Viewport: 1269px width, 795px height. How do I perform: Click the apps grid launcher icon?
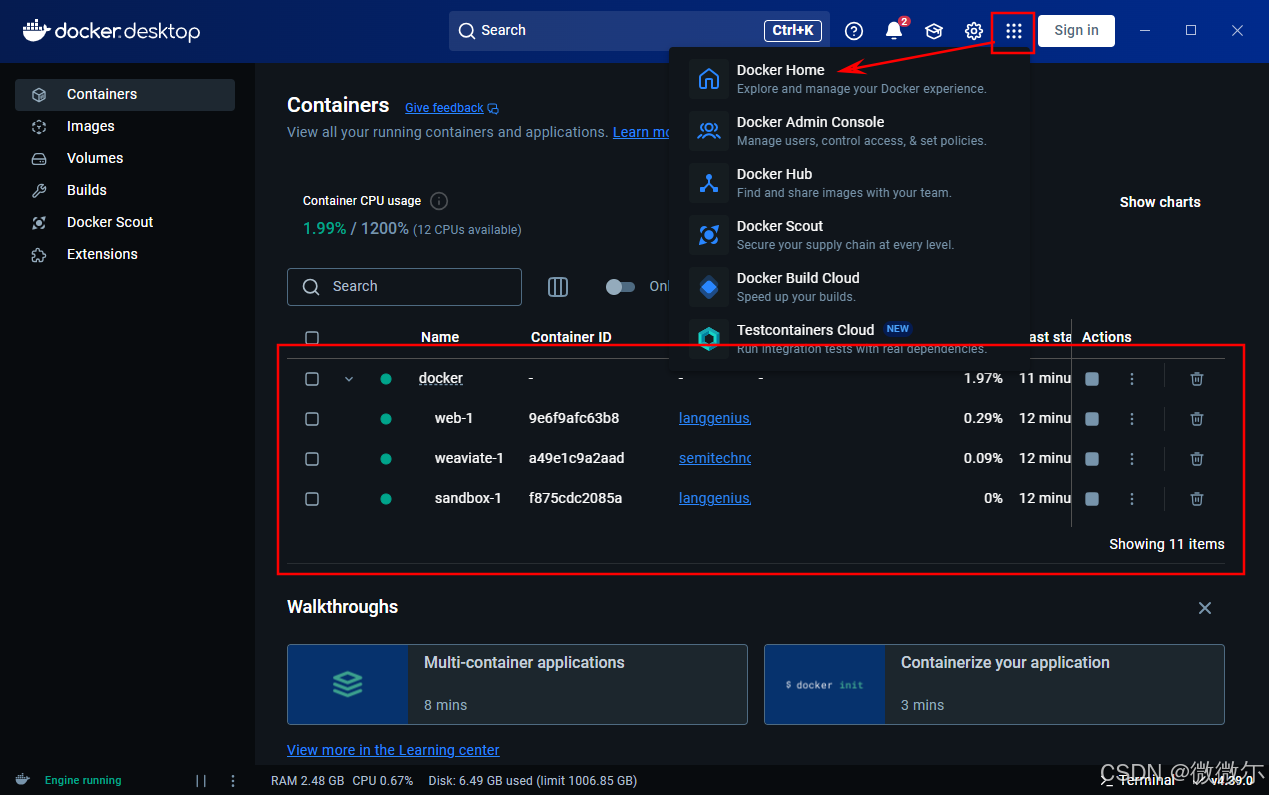1013,31
